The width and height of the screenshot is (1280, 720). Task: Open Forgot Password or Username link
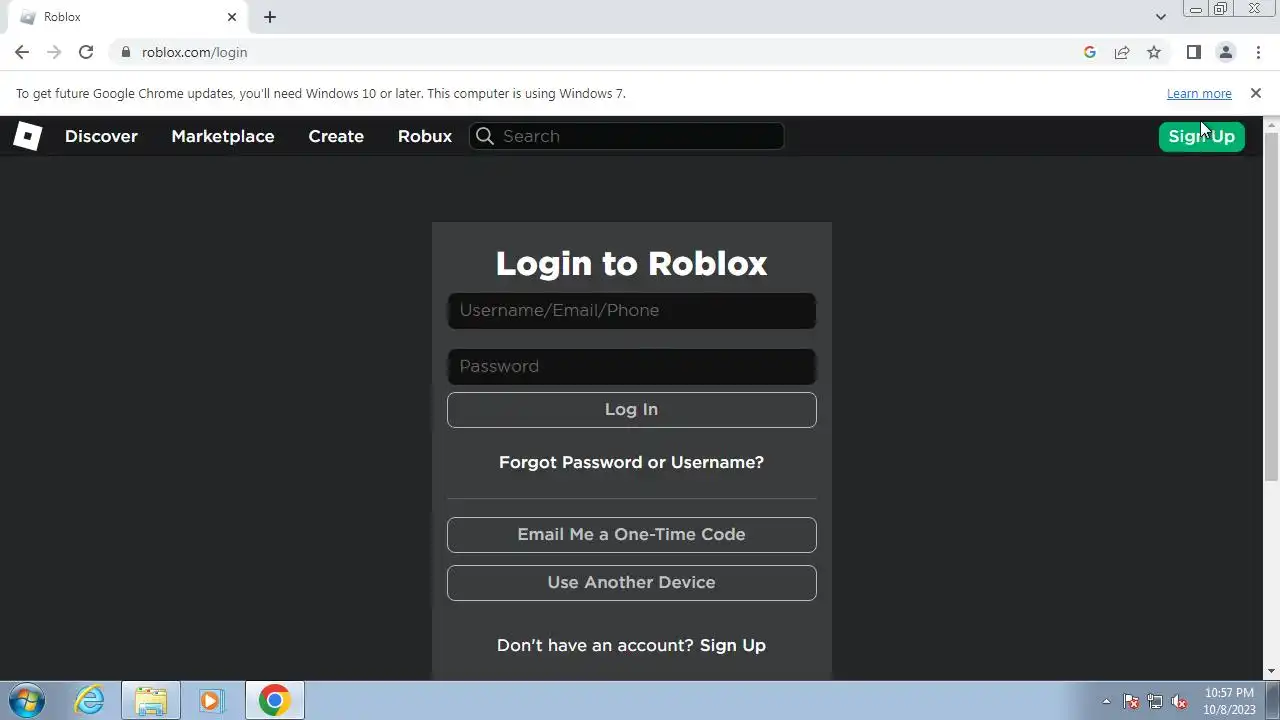[631, 462]
